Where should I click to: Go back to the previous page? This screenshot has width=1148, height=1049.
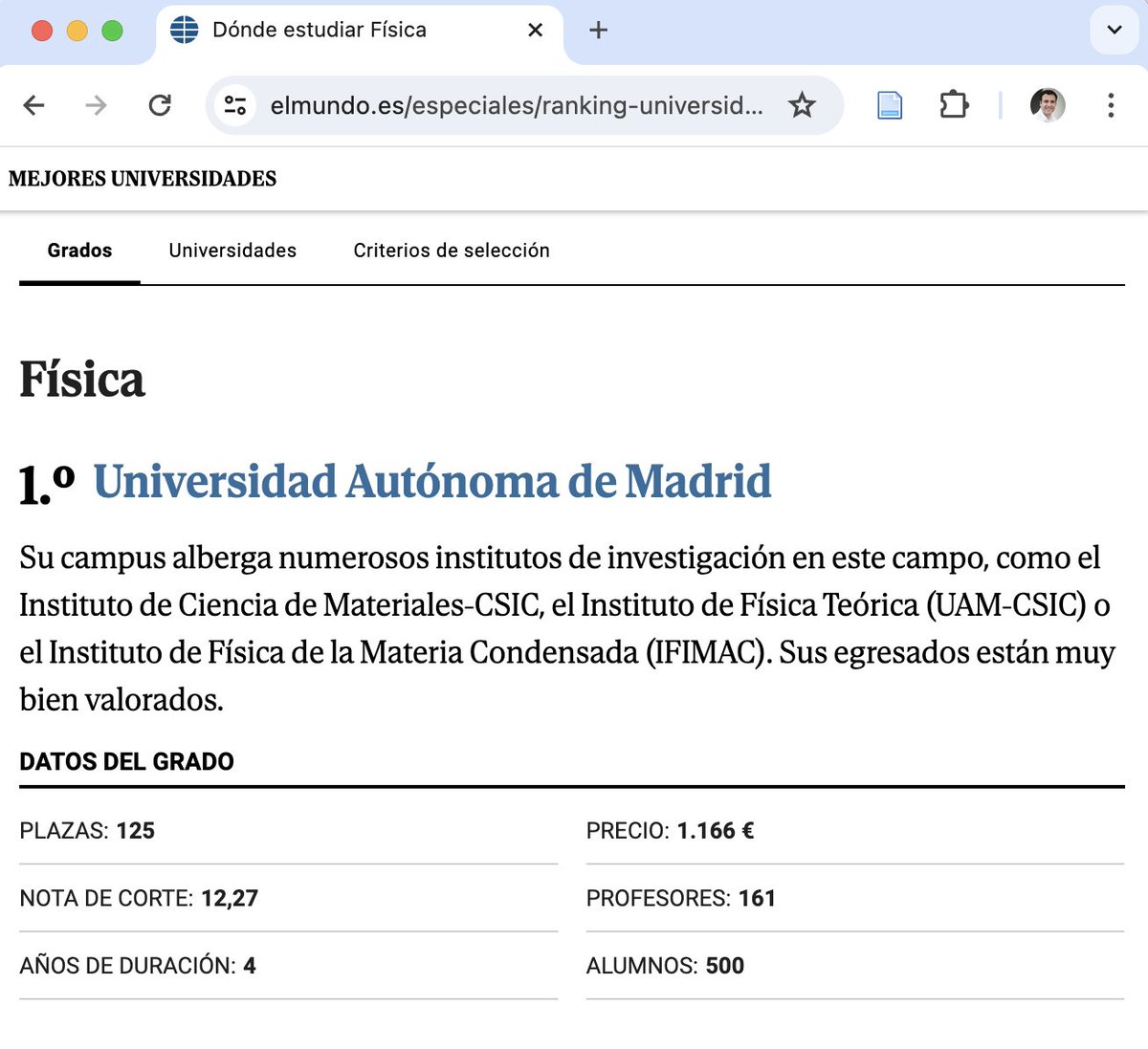click(x=34, y=105)
